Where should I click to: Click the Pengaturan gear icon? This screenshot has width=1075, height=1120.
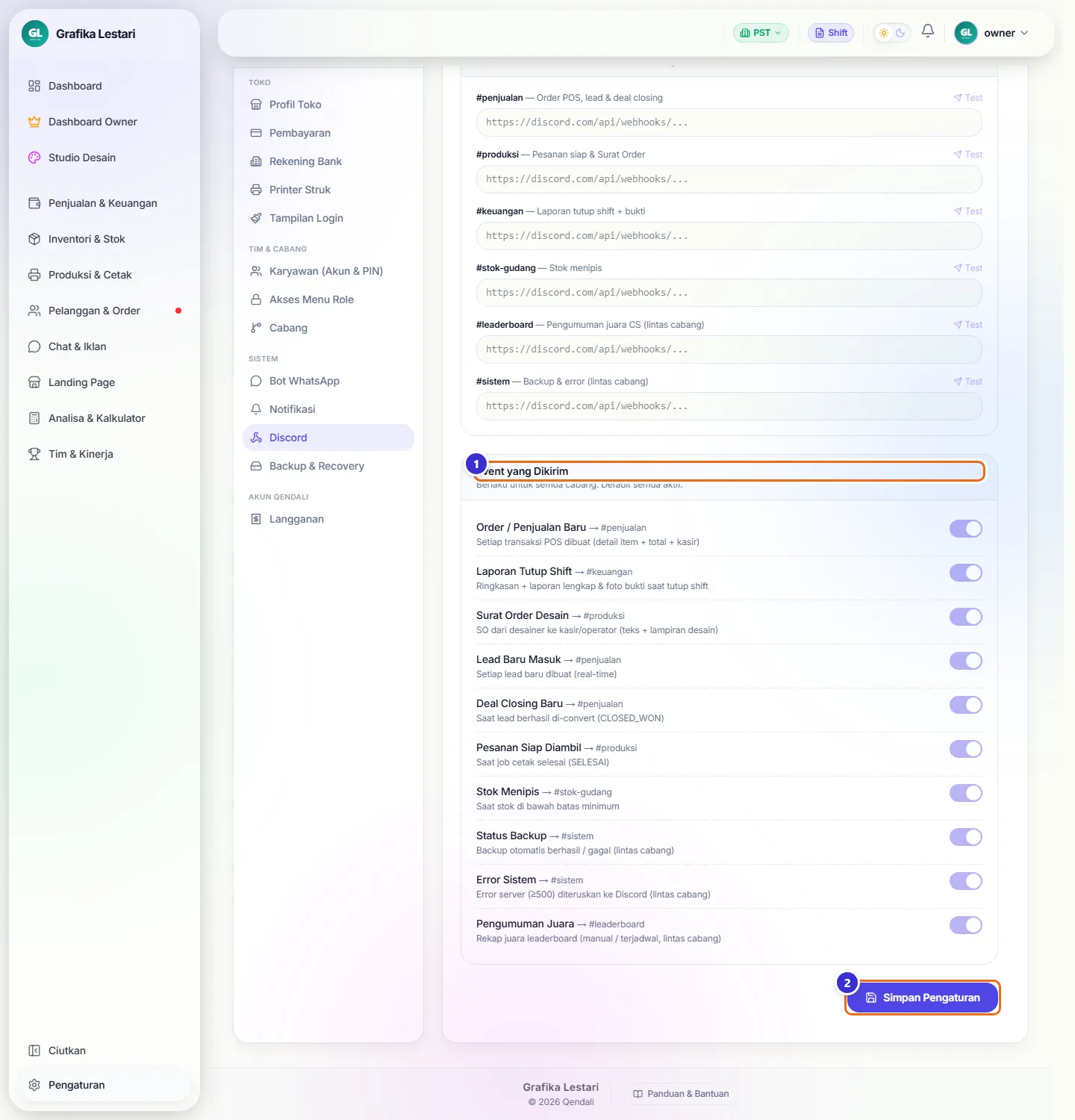tap(34, 1085)
